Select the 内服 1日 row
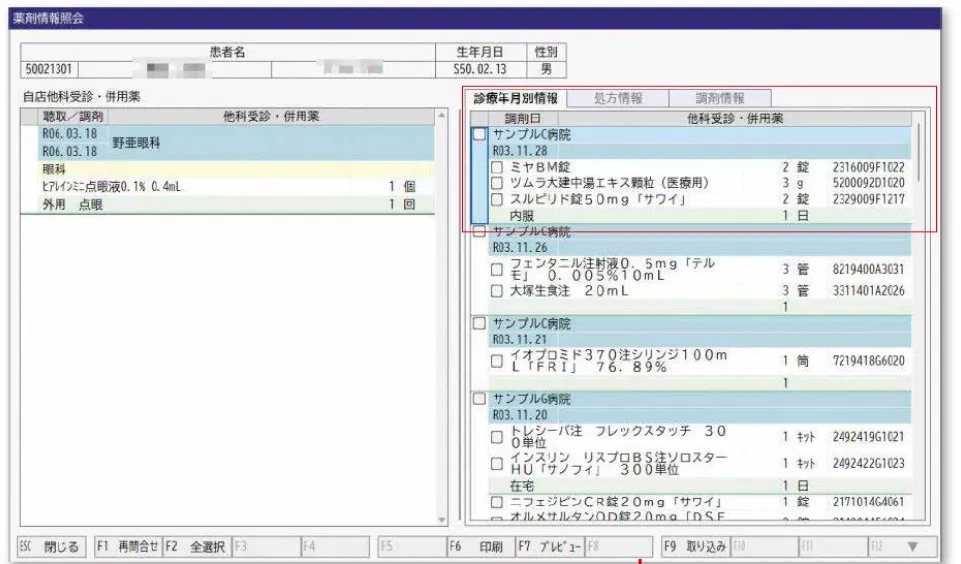 700,216
